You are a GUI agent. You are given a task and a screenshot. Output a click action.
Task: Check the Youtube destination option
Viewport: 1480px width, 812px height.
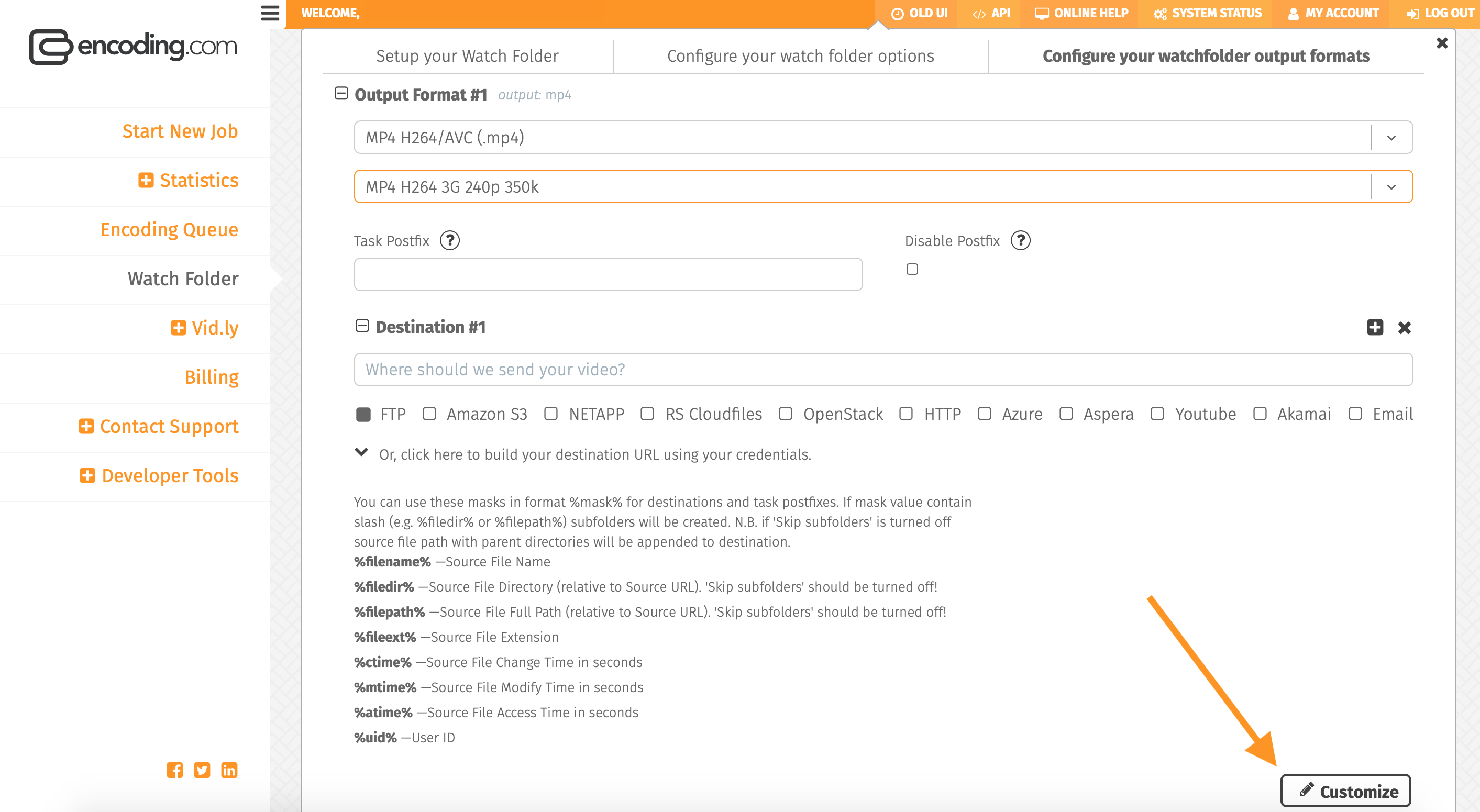(1157, 414)
